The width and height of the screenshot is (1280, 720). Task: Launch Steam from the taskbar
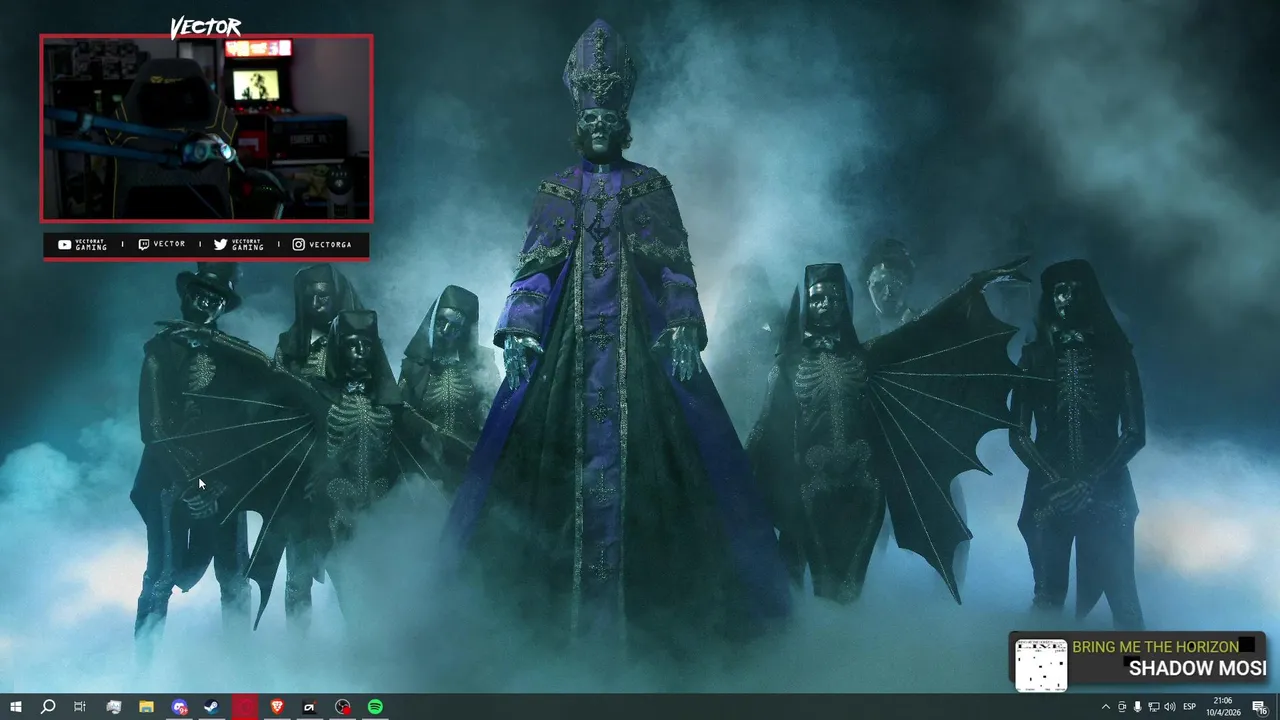pos(212,707)
